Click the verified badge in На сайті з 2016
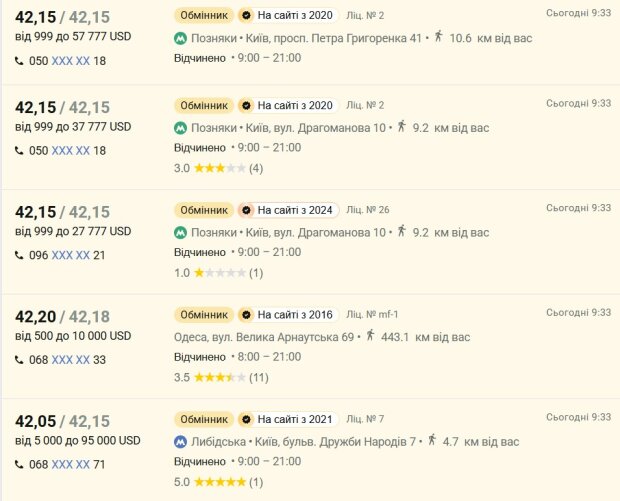 pyautogui.click(x=246, y=315)
